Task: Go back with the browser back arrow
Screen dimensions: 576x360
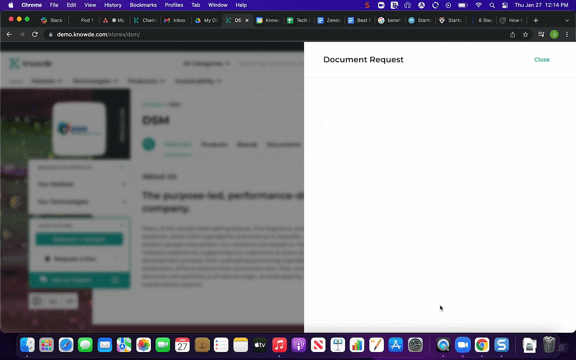Action: point(9,35)
